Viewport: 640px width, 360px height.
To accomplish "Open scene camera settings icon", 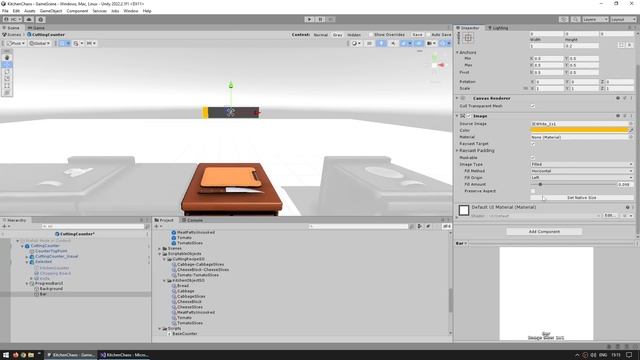I will point(431,43).
